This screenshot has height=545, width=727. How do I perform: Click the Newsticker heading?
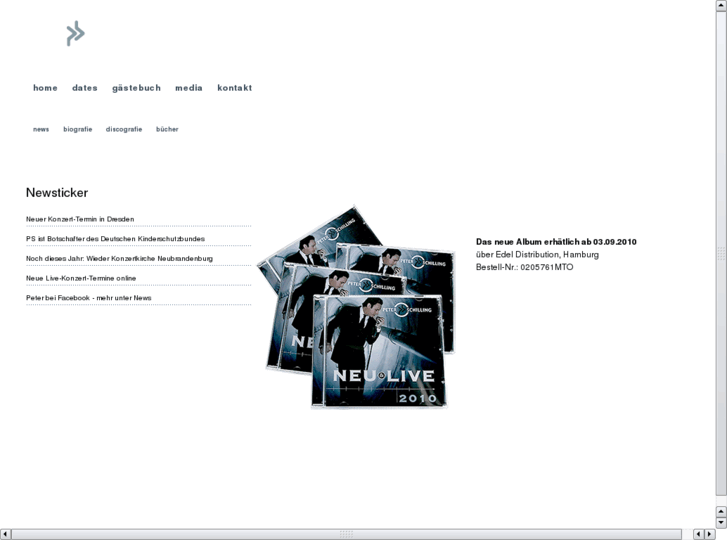(57, 193)
